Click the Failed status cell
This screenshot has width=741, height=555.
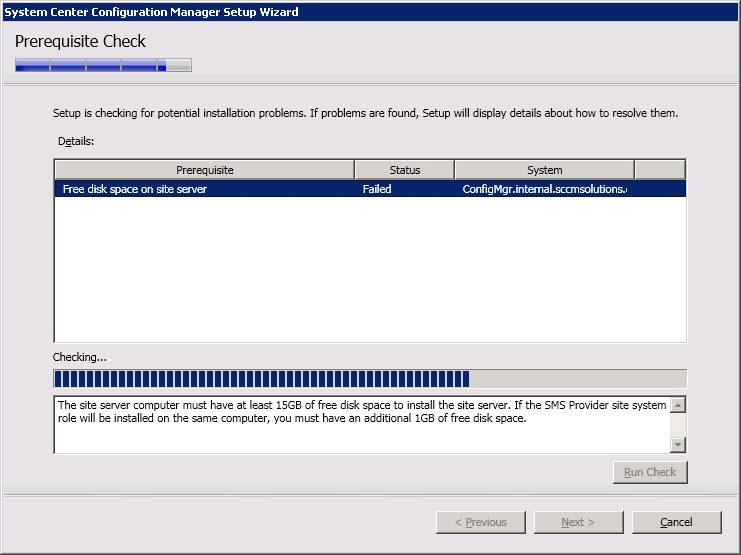pyautogui.click(x=377, y=189)
